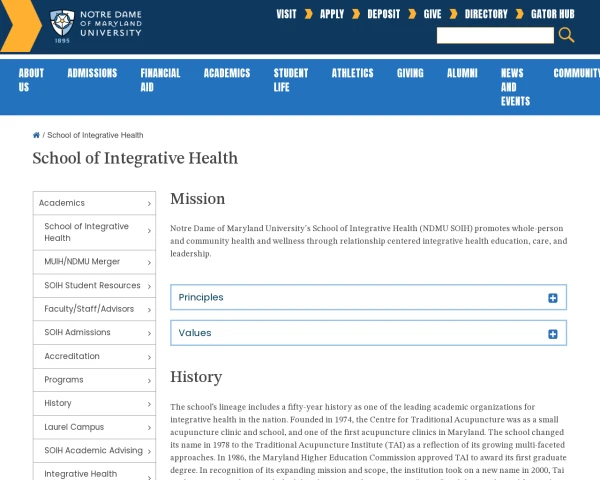Click chevron next to SOIH Student Resources
The image size is (600, 480).
[x=149, y=286]
